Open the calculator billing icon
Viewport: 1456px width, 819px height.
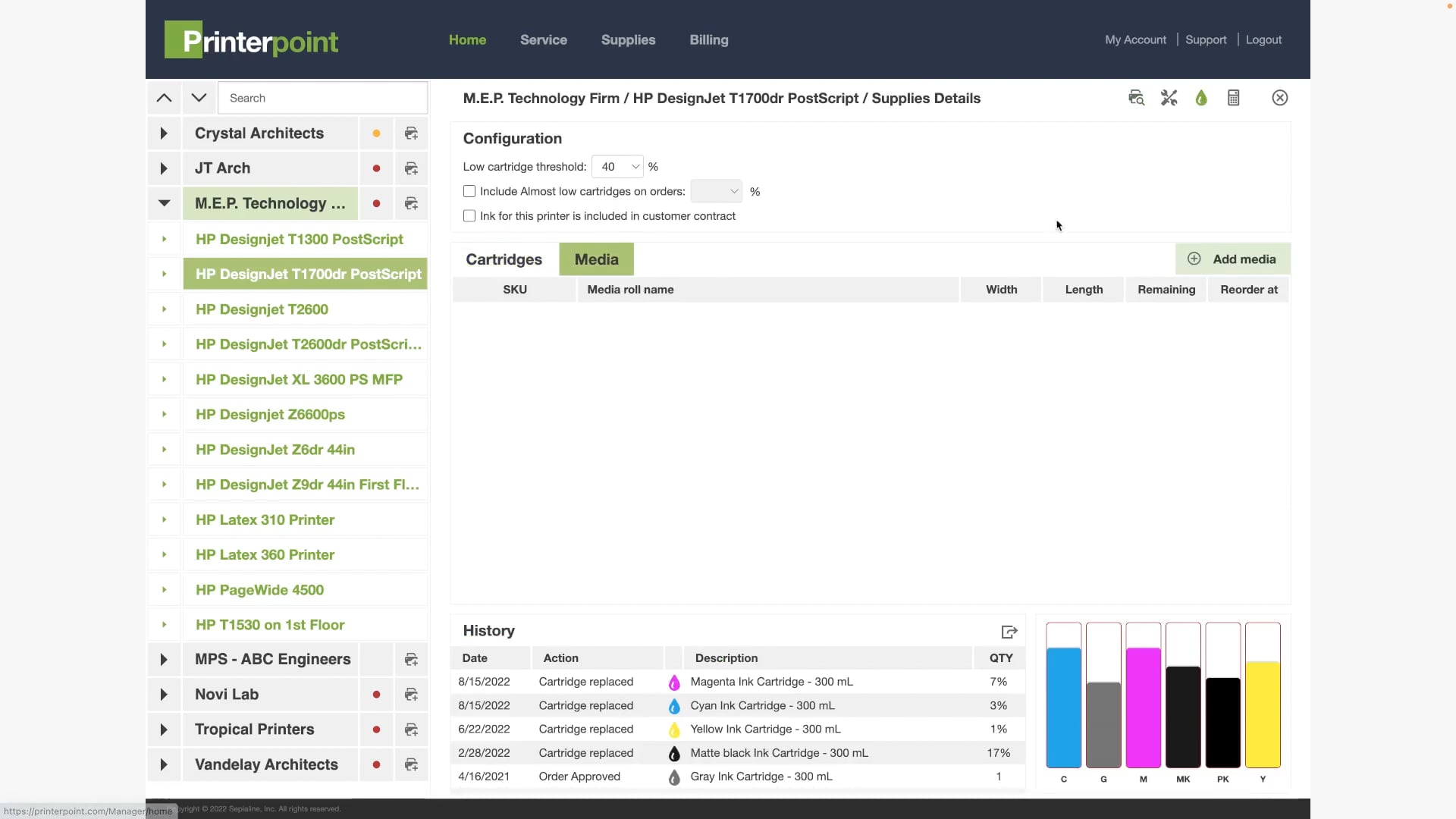tap(1234, 98)
